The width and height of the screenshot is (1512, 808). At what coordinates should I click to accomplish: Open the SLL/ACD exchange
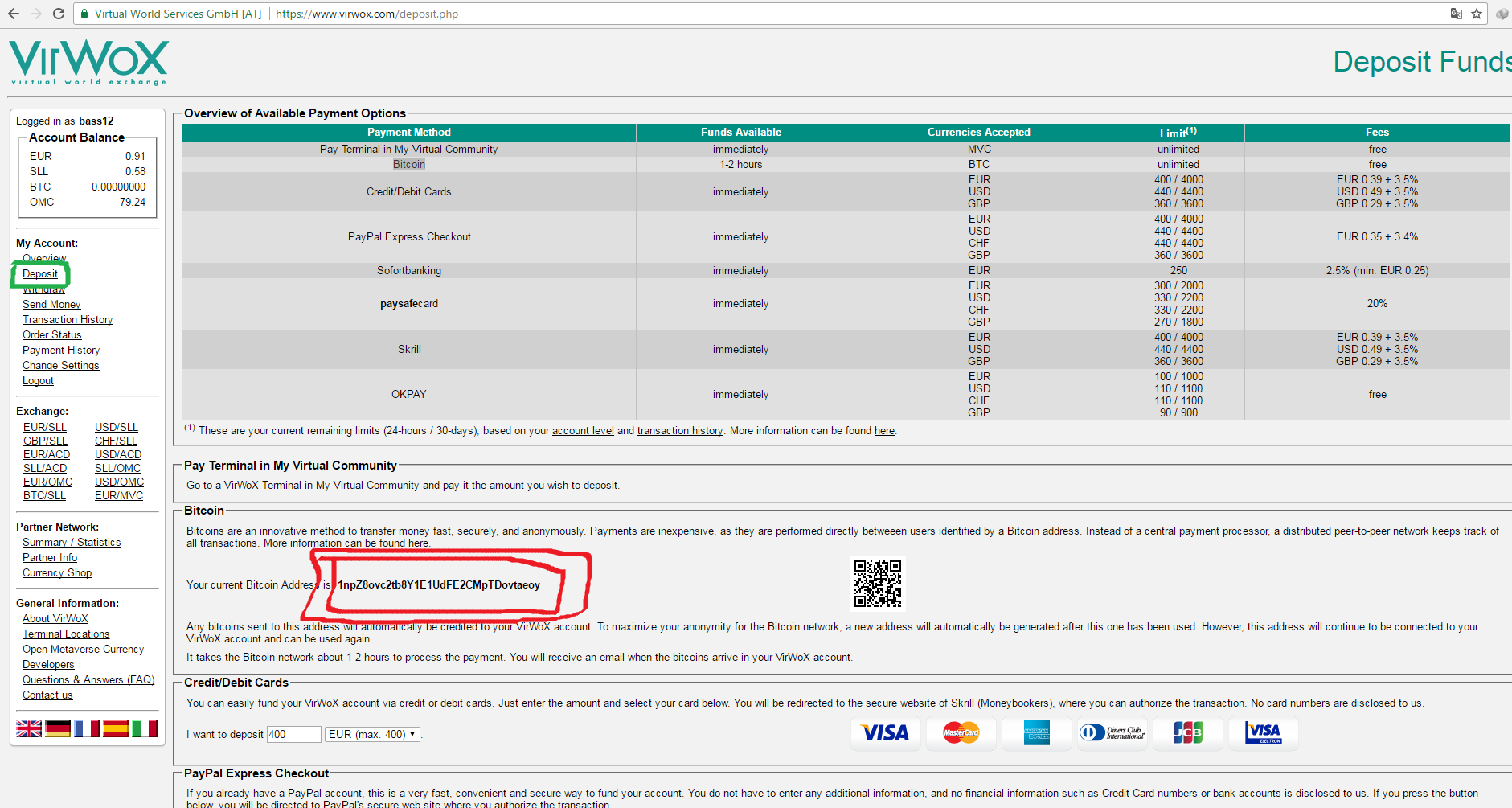click(x=45, y=468)
